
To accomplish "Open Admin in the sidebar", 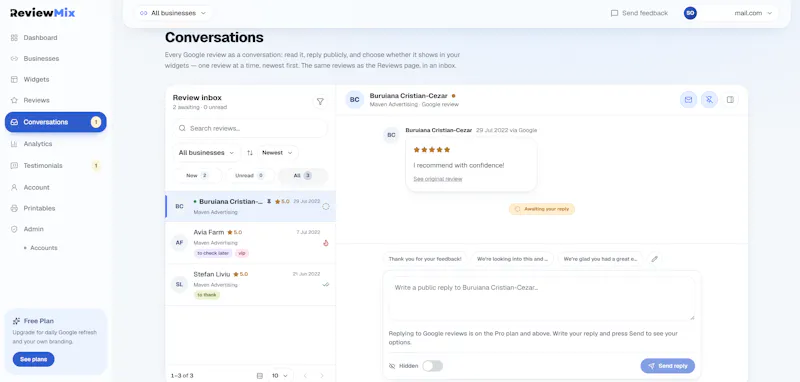I will [56, 229].
